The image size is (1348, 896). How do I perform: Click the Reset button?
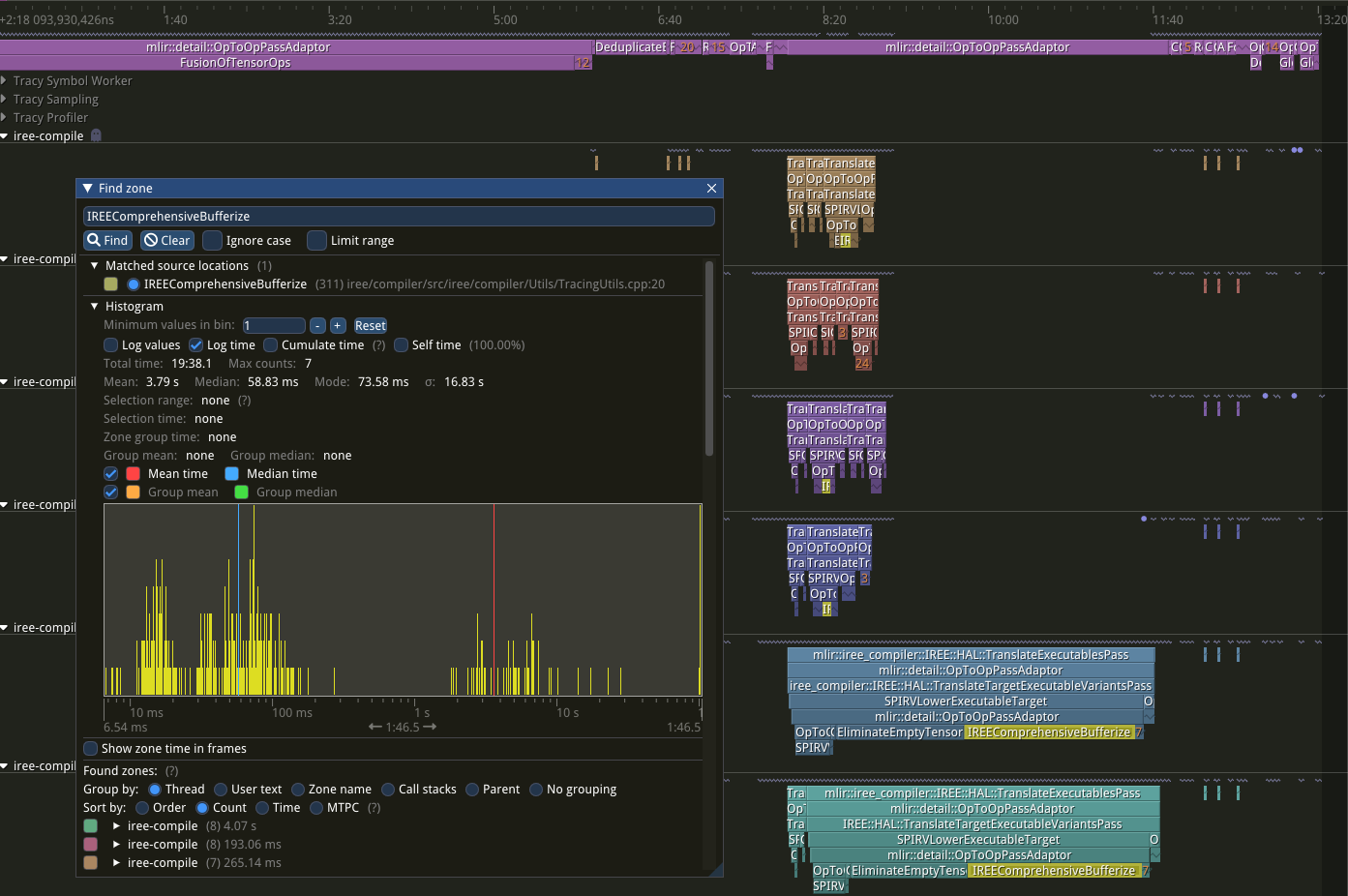tap(370, 325)
